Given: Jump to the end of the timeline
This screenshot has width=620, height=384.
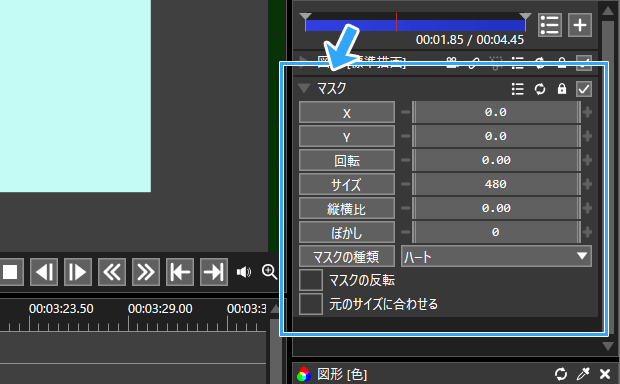Looking at the screenshot, I should 214,272.
